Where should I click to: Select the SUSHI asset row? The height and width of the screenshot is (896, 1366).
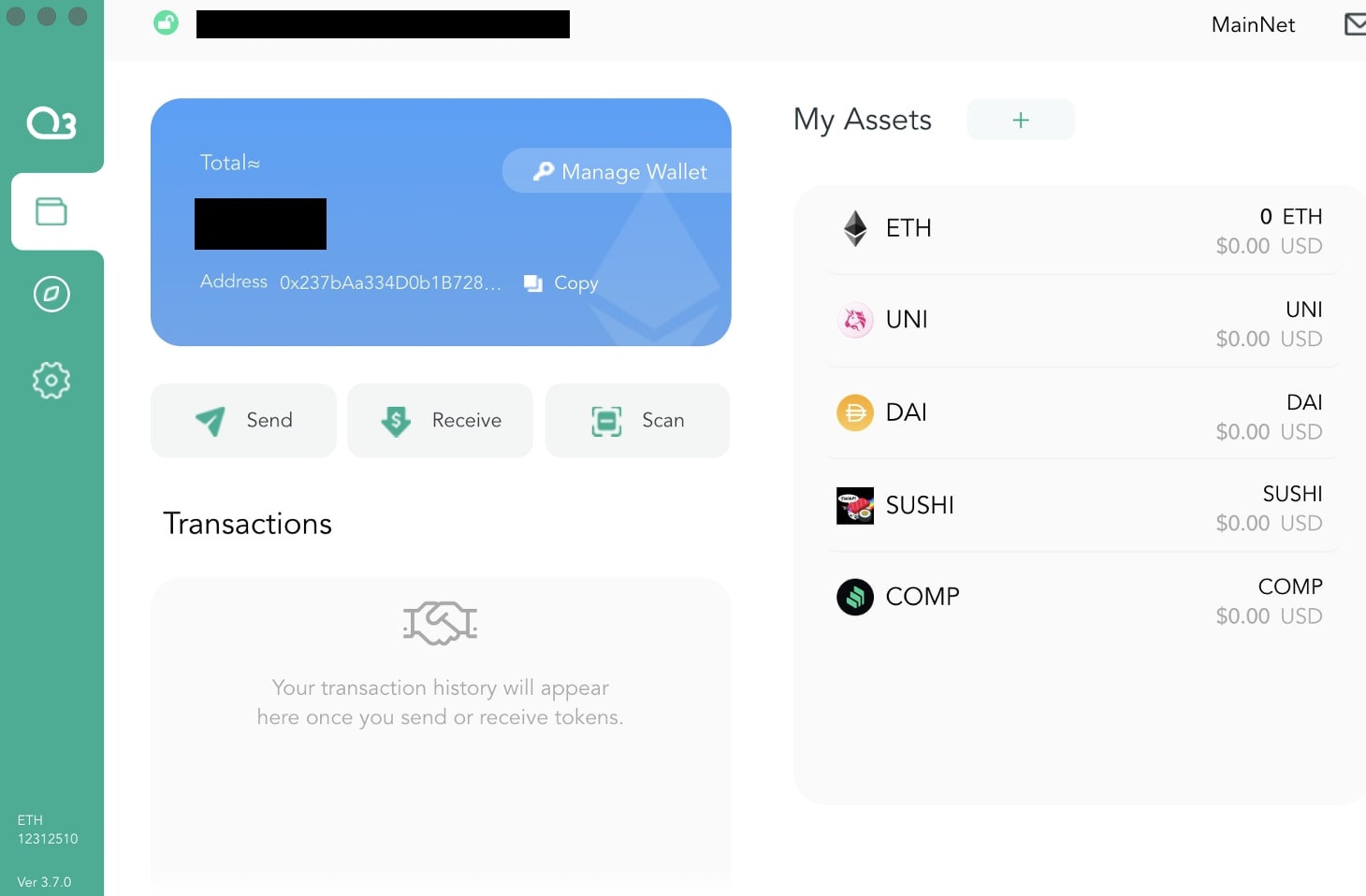pyautogui.click(x=1083, y=506)
